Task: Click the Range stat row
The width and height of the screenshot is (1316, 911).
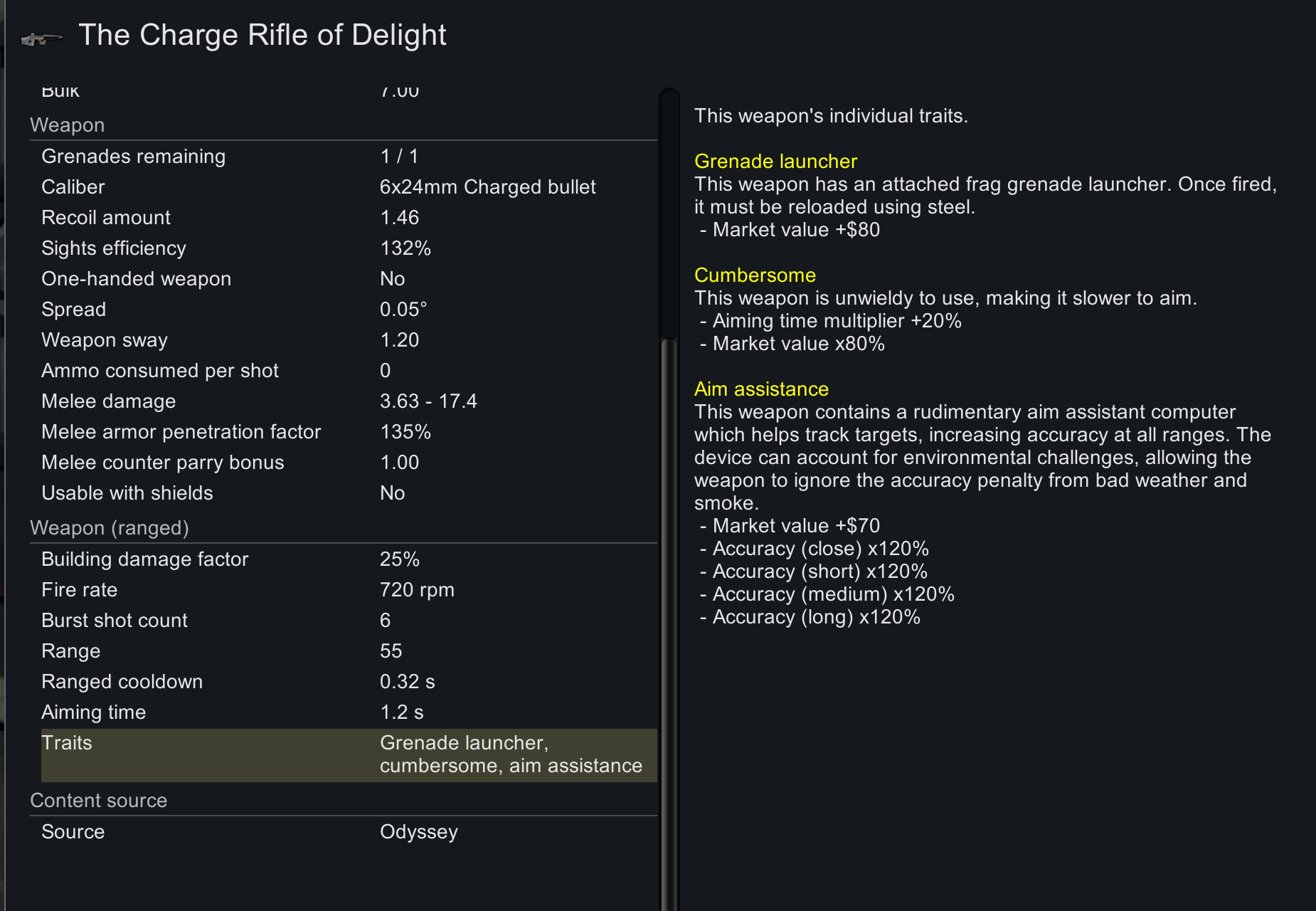Action: [349, 651]
